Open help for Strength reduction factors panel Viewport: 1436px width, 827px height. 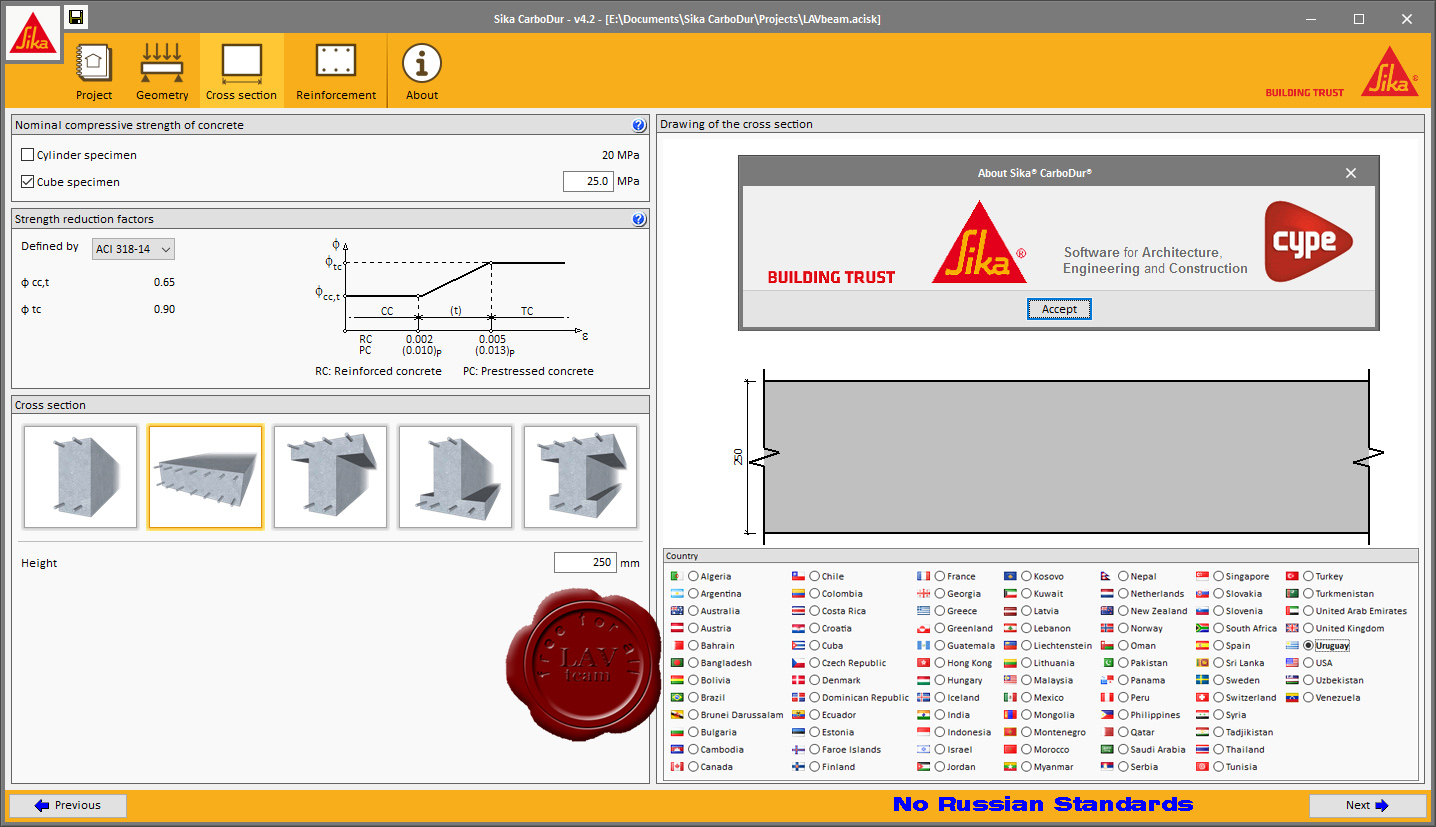tap(639, 219)
